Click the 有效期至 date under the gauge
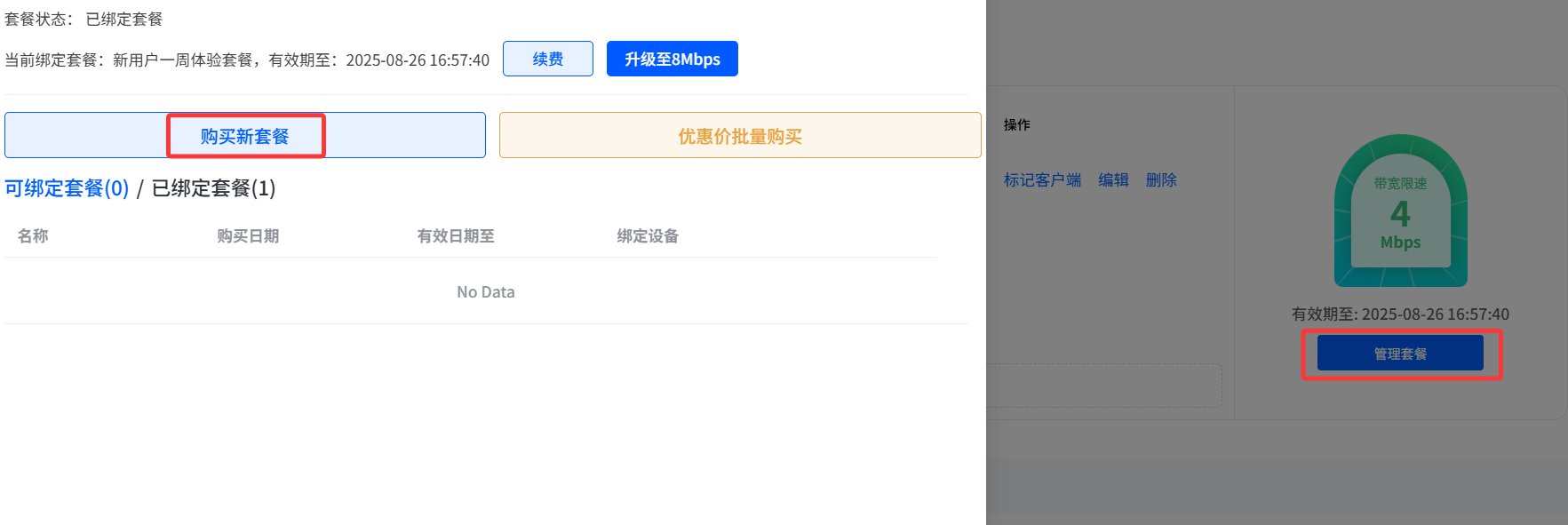Image resolution: width=1568 pixels, height=525 pixels. (1400, 314)
